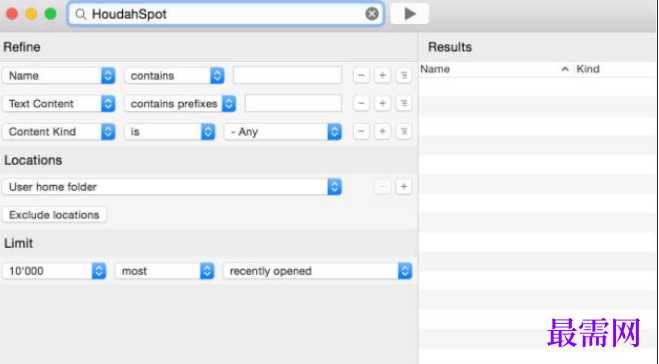This screenshot has width=659, height=364.
Task: Remove the Text Content criterion row
Action: [x=361, y=103]
